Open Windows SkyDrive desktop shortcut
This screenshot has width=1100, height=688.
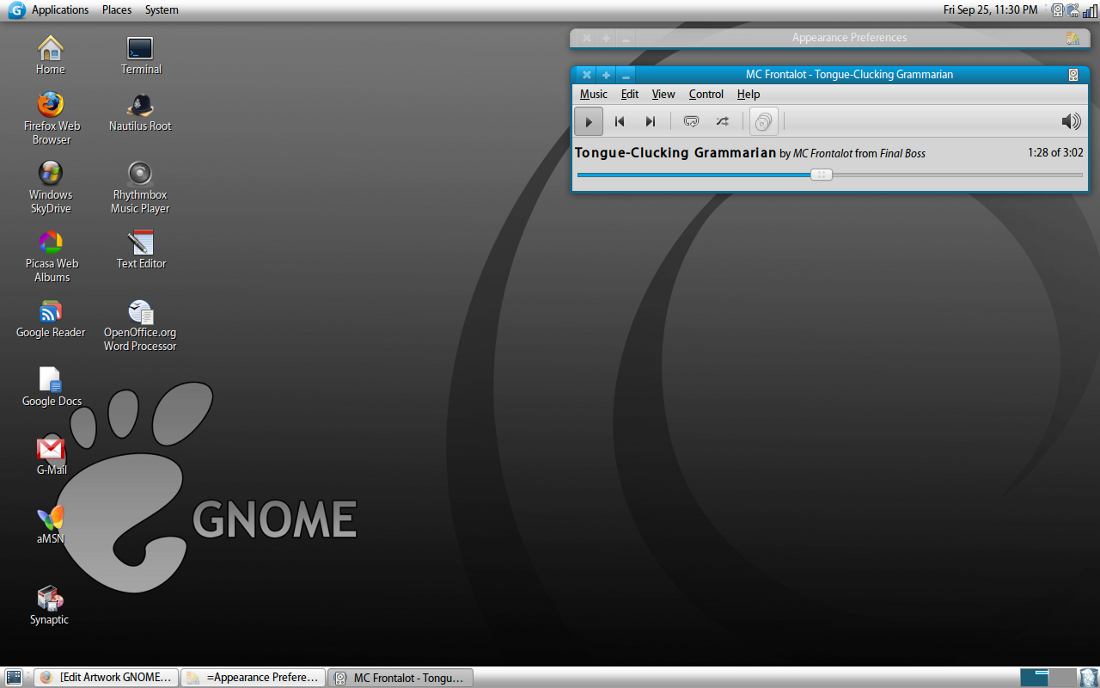click(x=51, y=187)
